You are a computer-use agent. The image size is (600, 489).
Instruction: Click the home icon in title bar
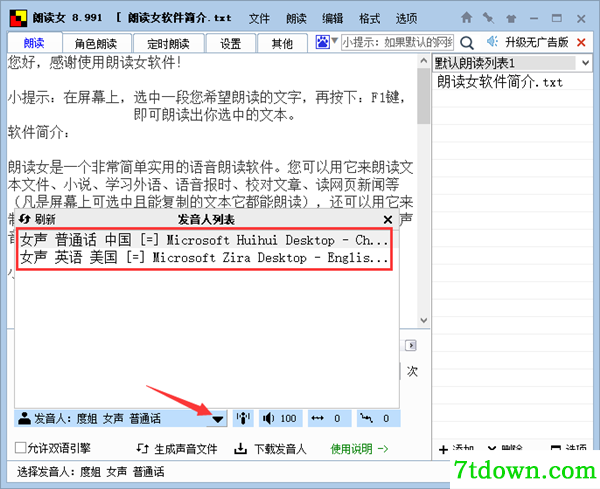[x=466, y=18]
